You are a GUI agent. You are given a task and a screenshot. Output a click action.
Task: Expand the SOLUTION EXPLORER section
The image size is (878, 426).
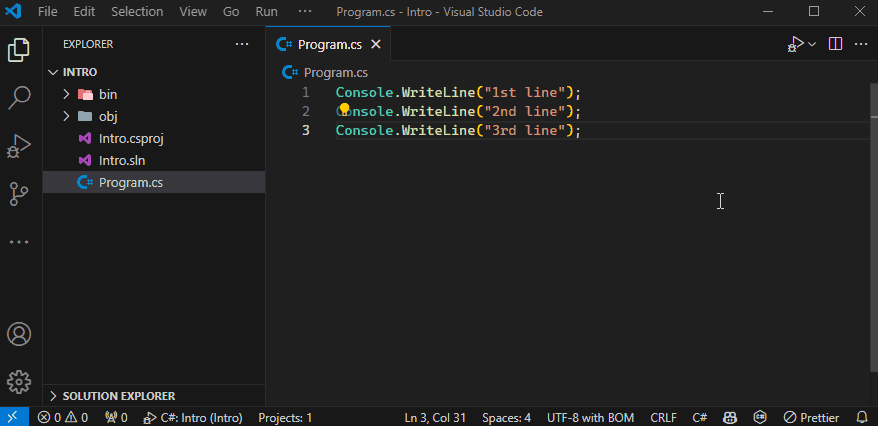click(x=154, y=396)
